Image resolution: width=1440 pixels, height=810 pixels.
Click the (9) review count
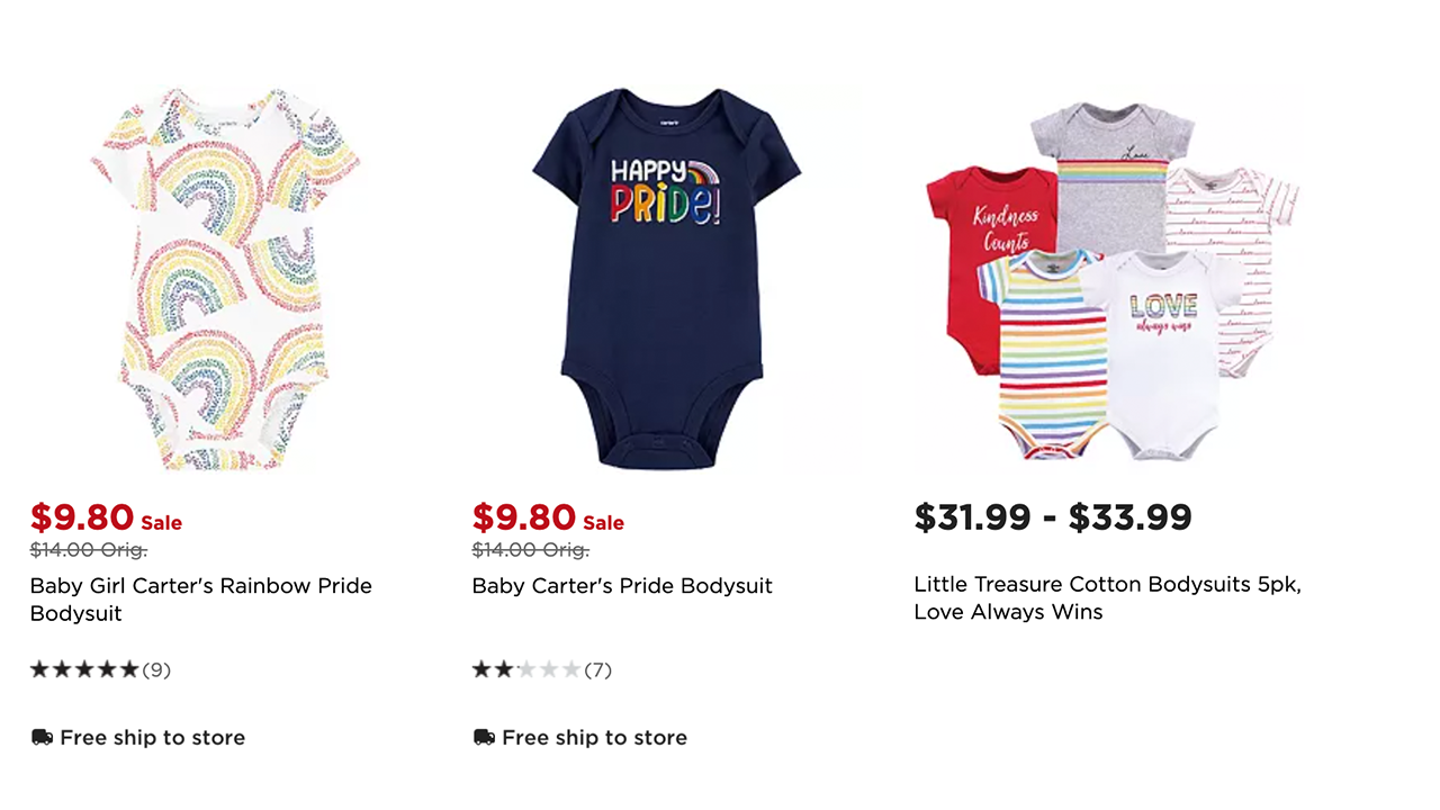pos(157,670)
